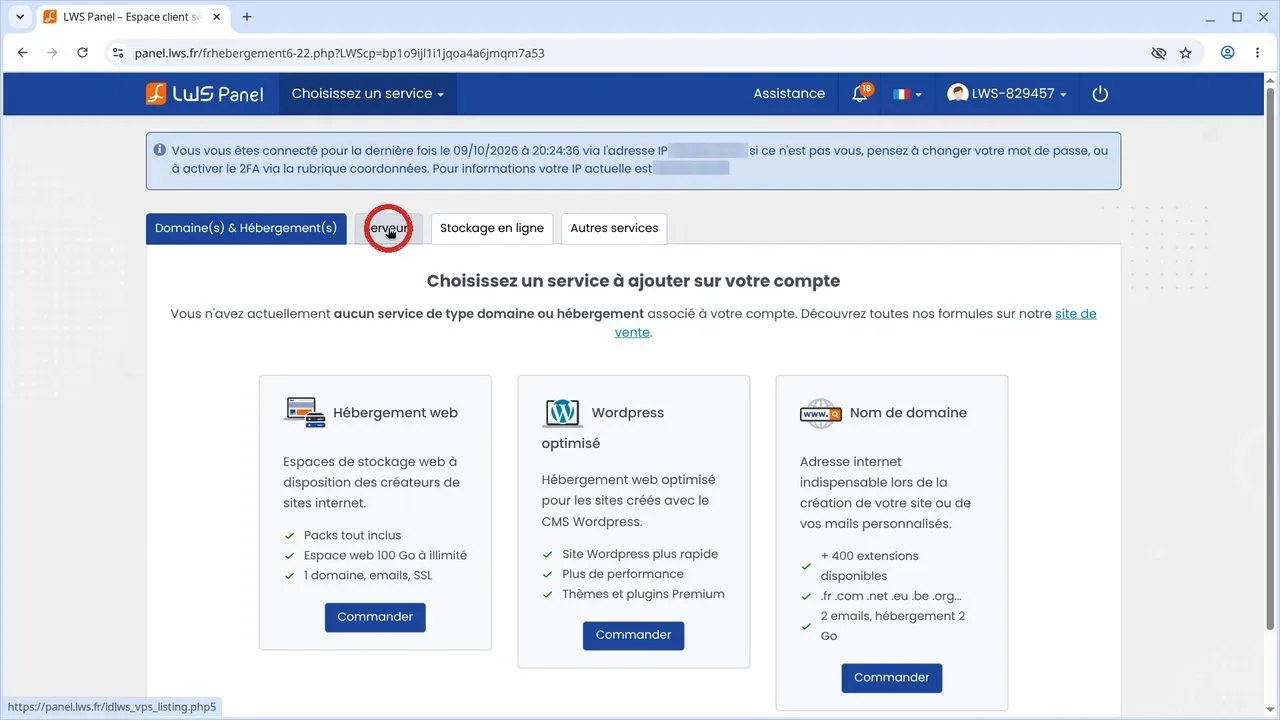Select the LWS Panel browser tab
The image size is (1280, 720).
[133, 17]
